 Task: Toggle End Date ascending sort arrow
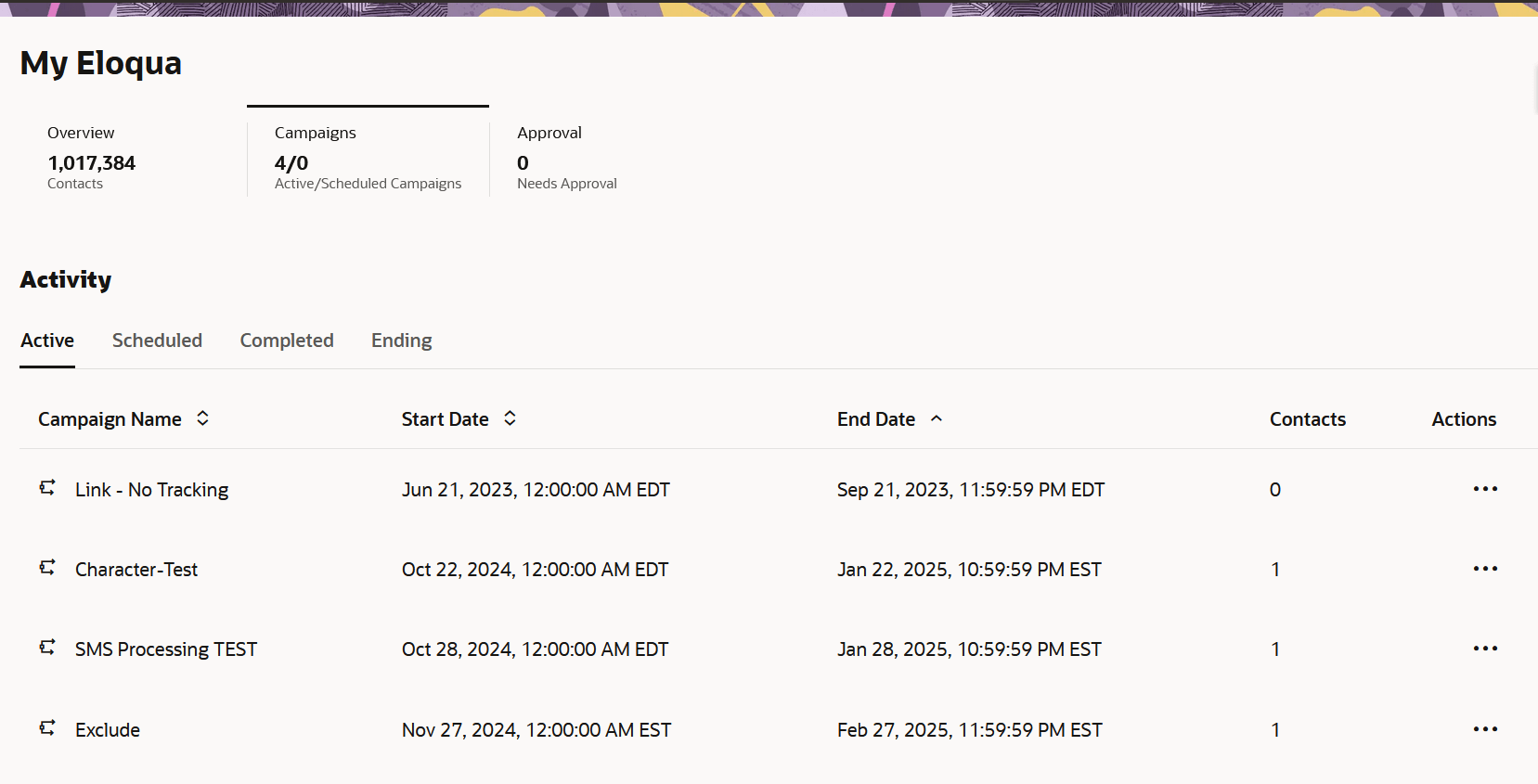937,418
